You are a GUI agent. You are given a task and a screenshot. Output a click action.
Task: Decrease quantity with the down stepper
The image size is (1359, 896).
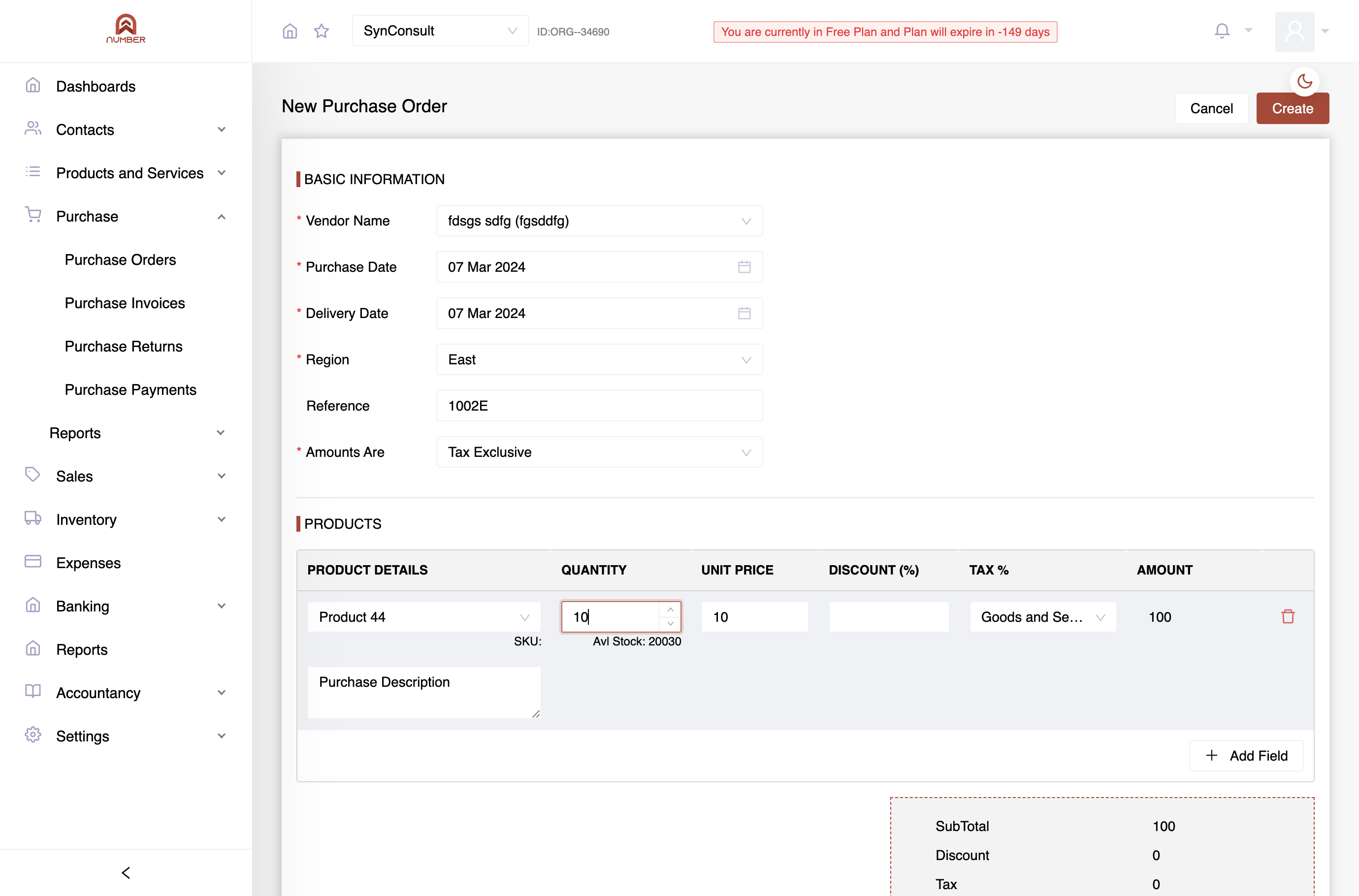[x=670, y=624]
